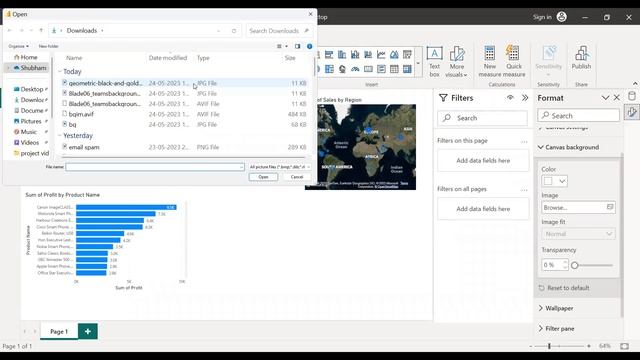Collapse the Yesterday file group
Viewport: 640px width, 360px height.
click(60, 136)
